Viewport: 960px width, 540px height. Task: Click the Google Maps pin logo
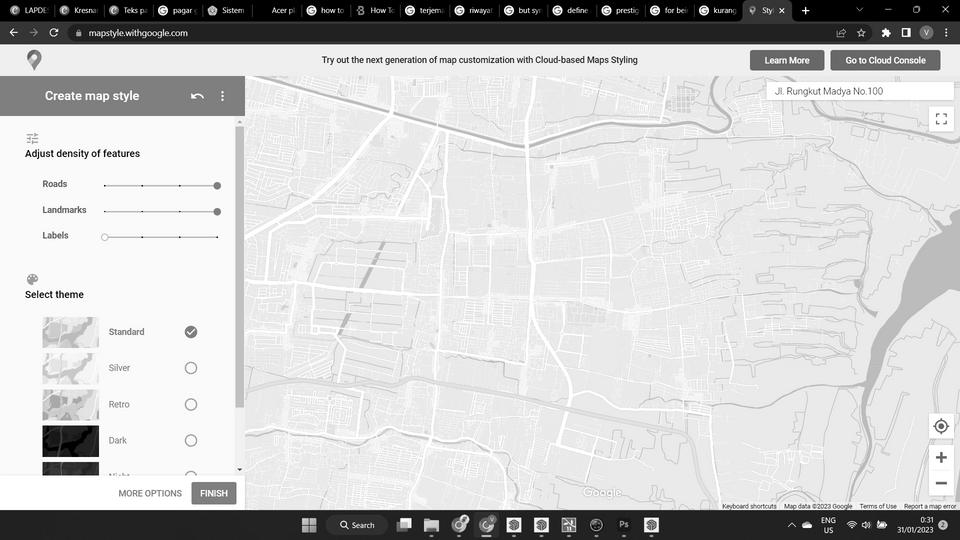click(34, 60)
